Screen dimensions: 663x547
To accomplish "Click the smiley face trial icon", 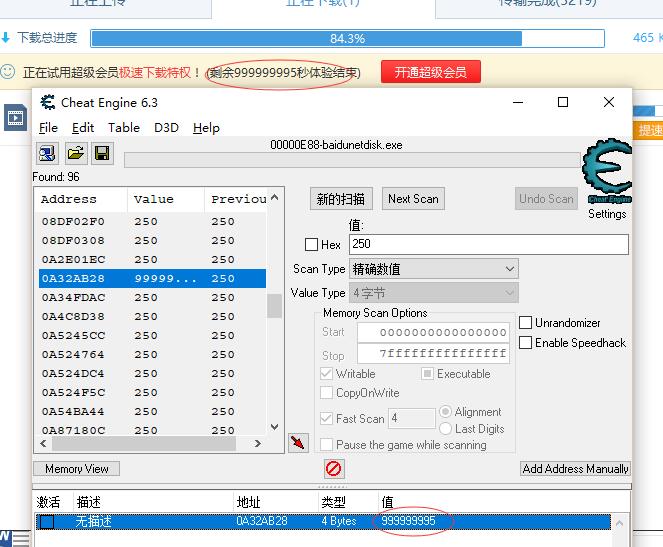I will click(8, 72).
